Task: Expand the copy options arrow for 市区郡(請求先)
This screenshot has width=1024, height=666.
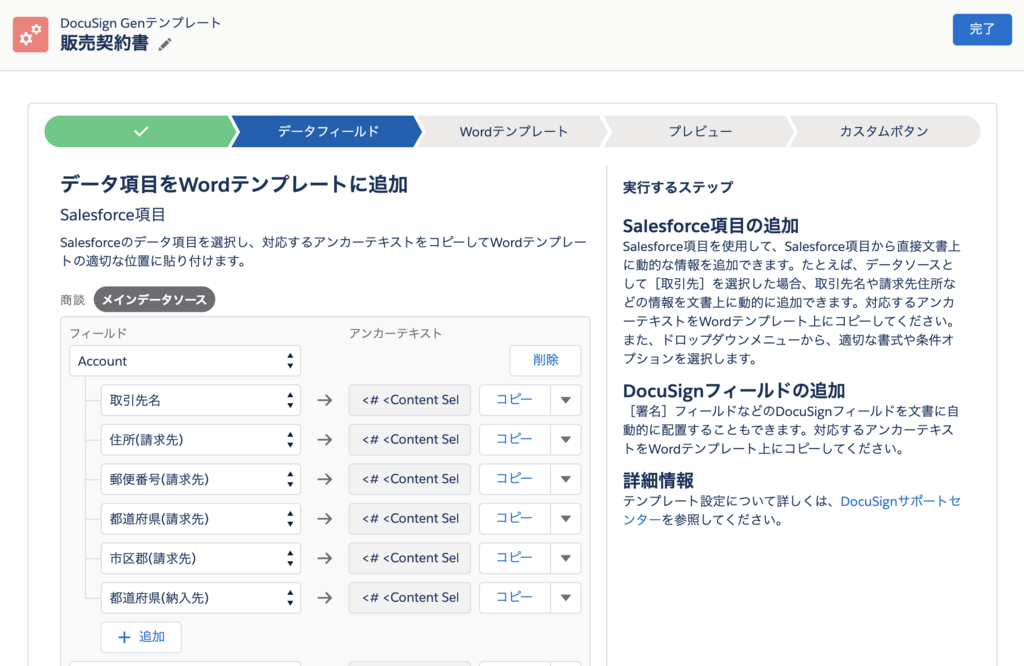Action: 566,558
